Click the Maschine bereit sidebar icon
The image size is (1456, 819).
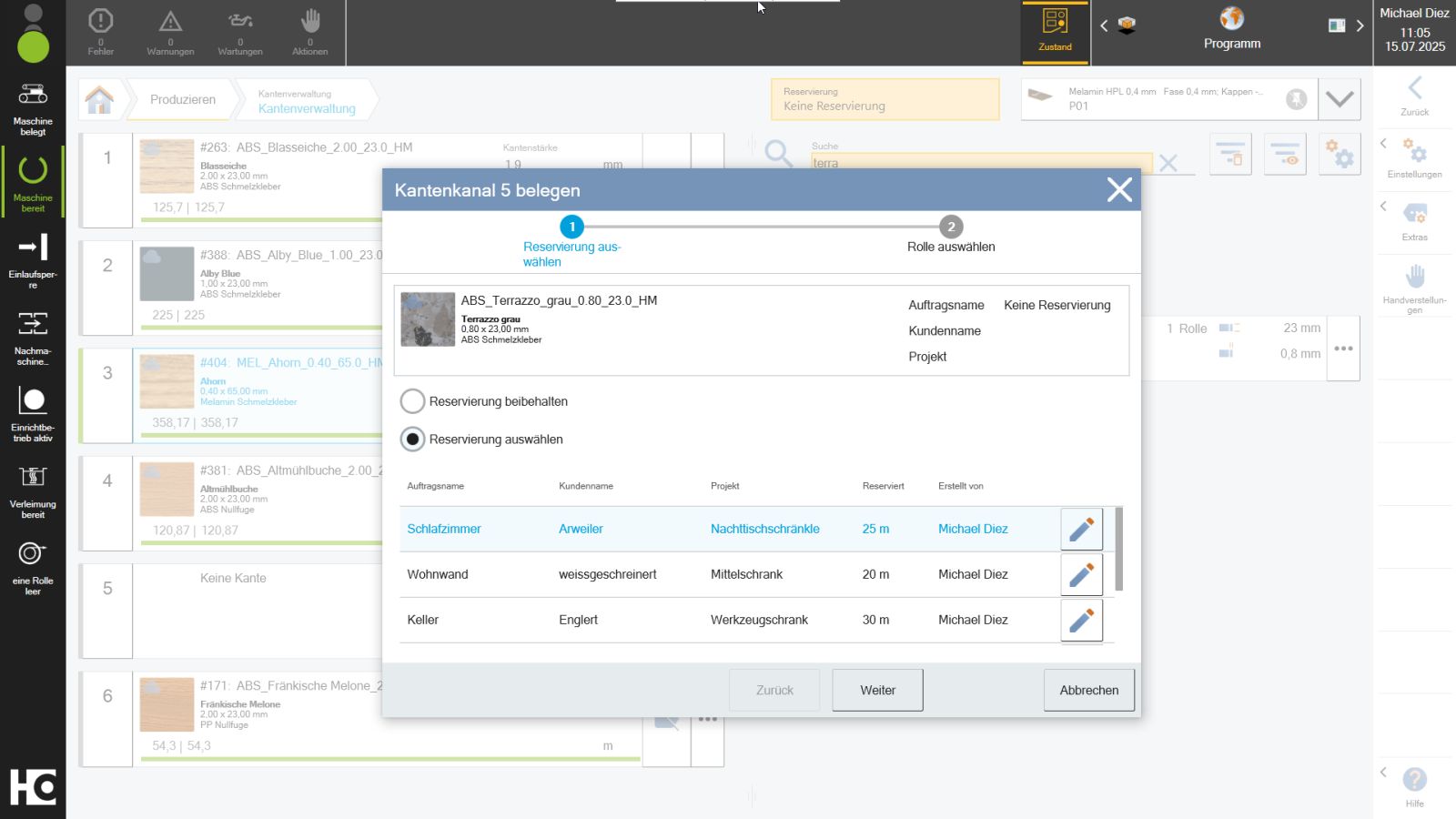(x=33, y=184)
